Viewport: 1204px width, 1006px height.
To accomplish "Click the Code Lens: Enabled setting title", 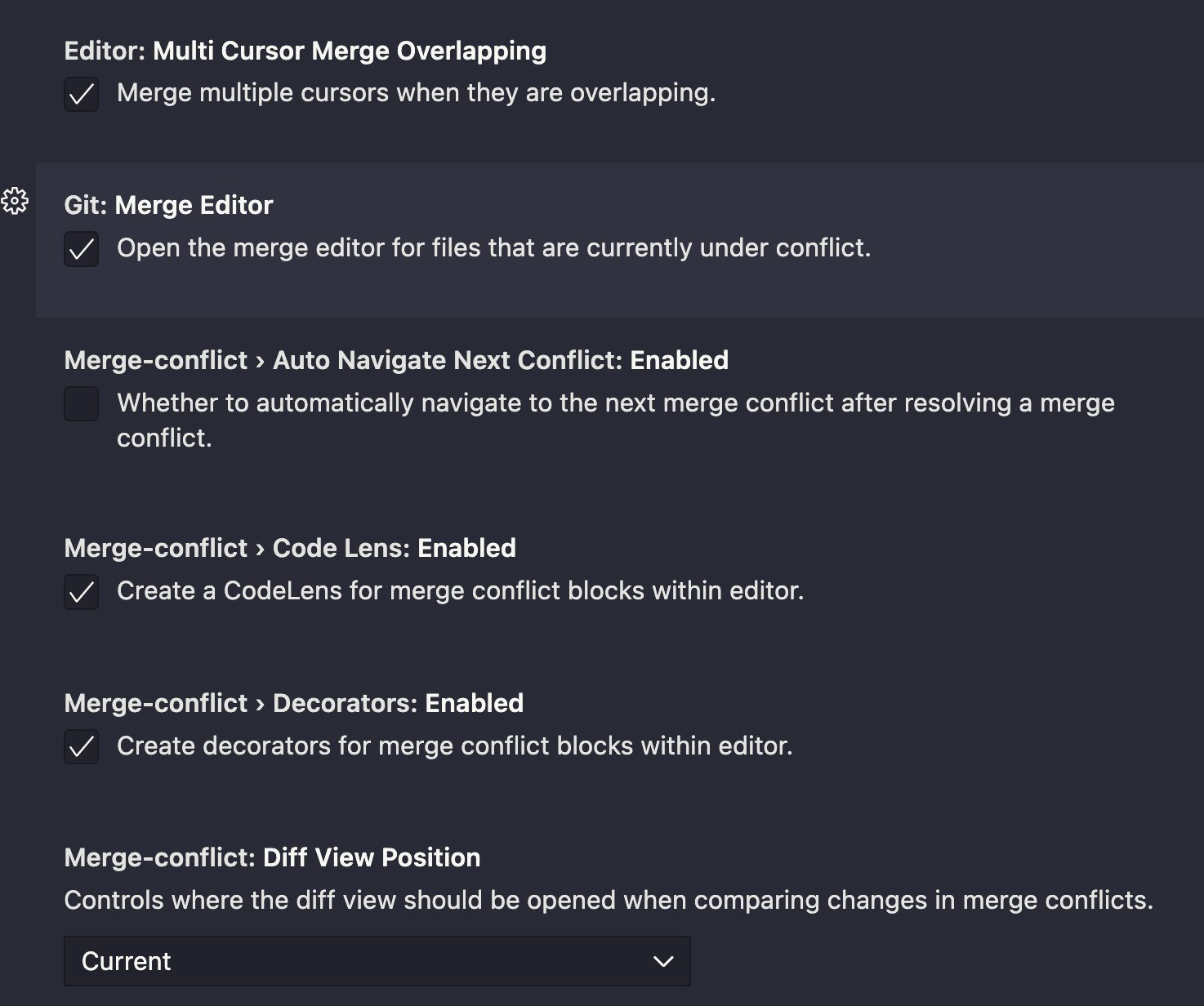I will coord(290,548).
